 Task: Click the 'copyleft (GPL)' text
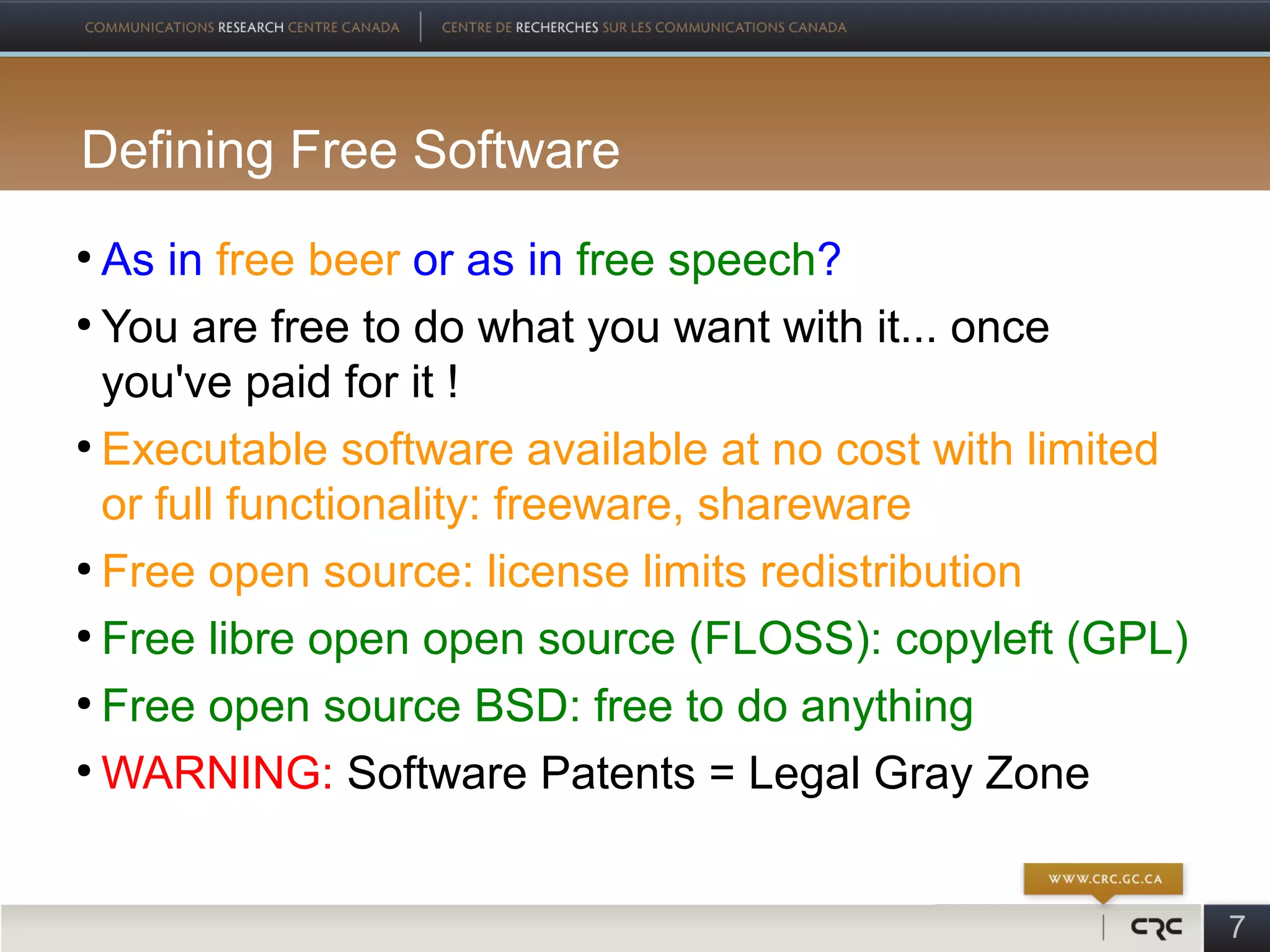pos(1042,640)
